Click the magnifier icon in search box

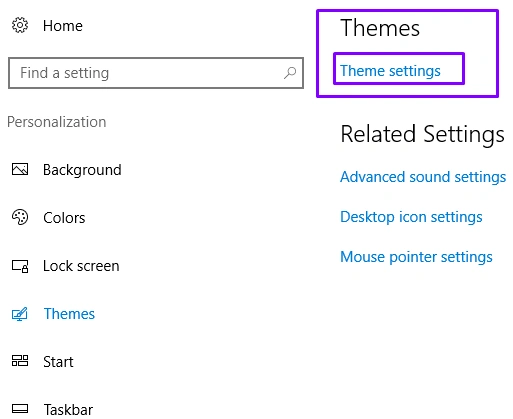click(x=290, y=73)
